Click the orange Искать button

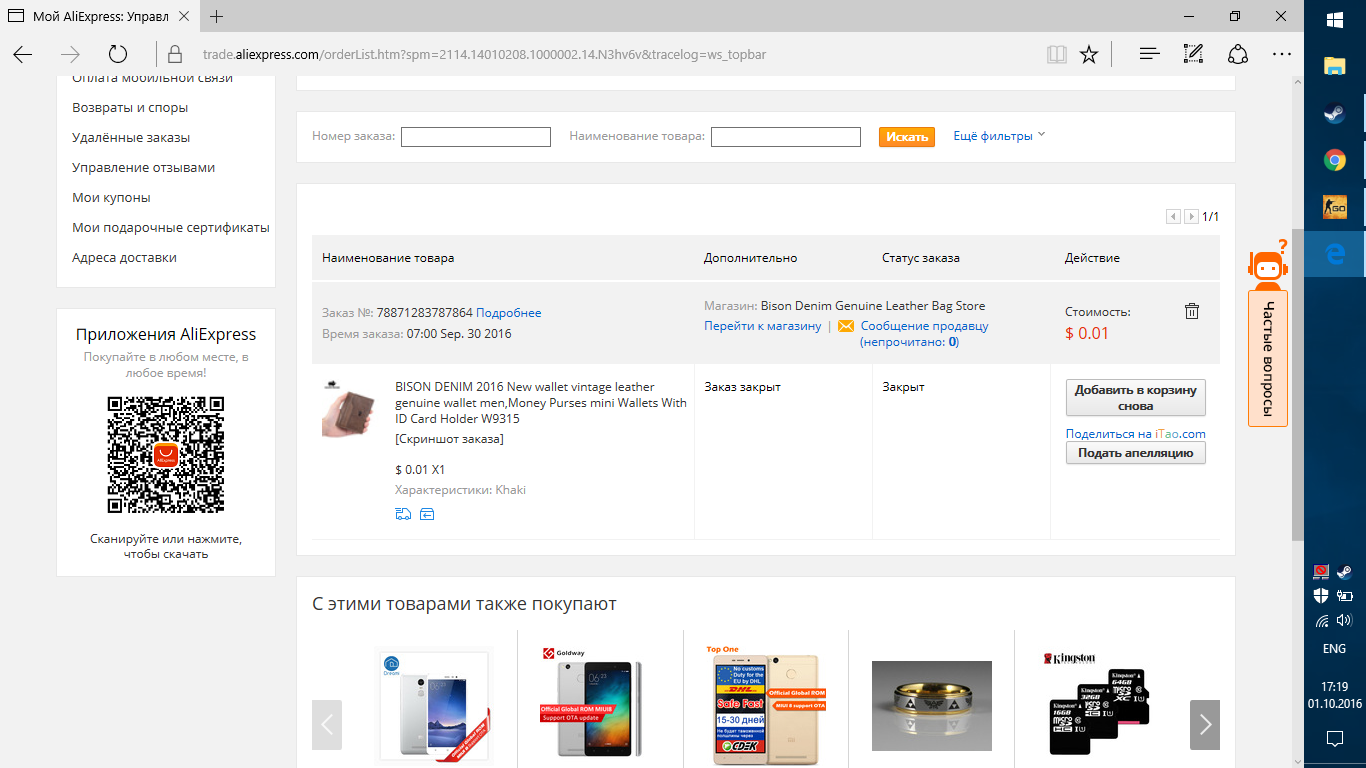click(907, 136)
